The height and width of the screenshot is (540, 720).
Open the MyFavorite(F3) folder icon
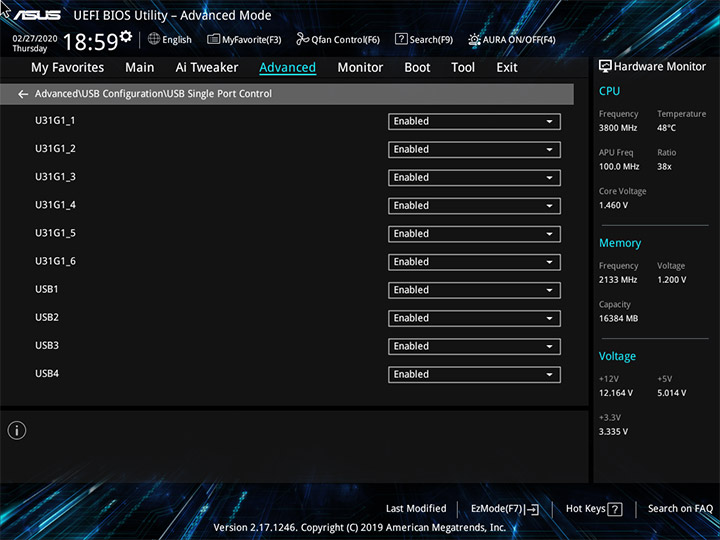(214, 39)
